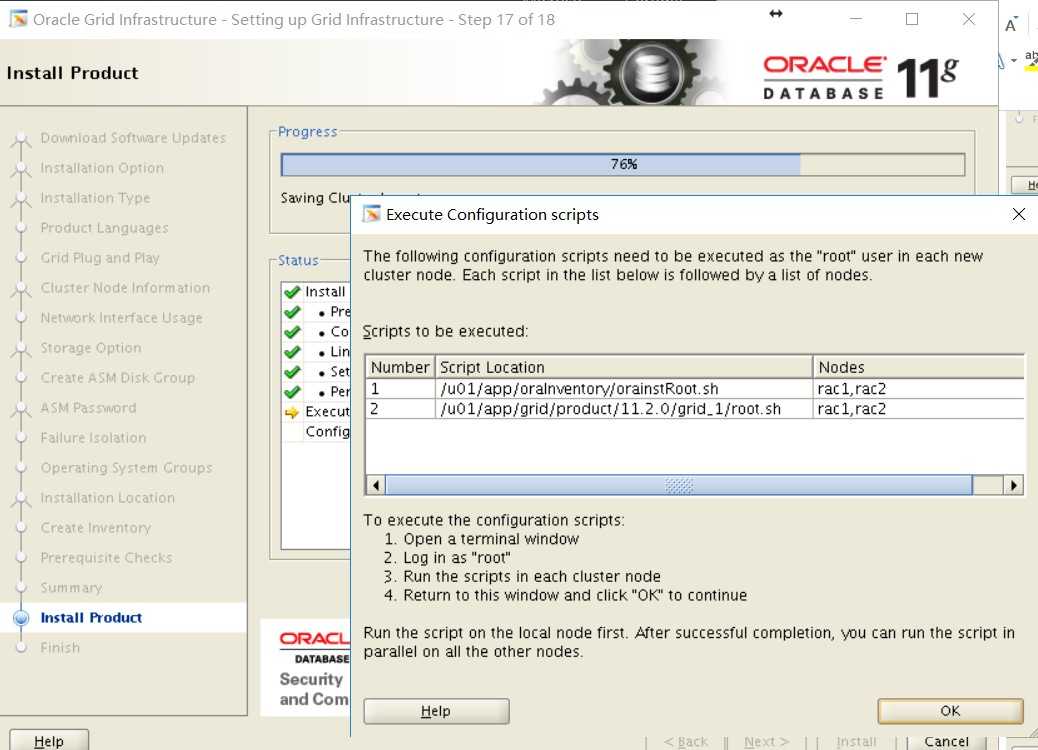Click the Next button in installer
Image resolution: width=1038 pixels, height=750 pixels.
click(x=766, y=741)
